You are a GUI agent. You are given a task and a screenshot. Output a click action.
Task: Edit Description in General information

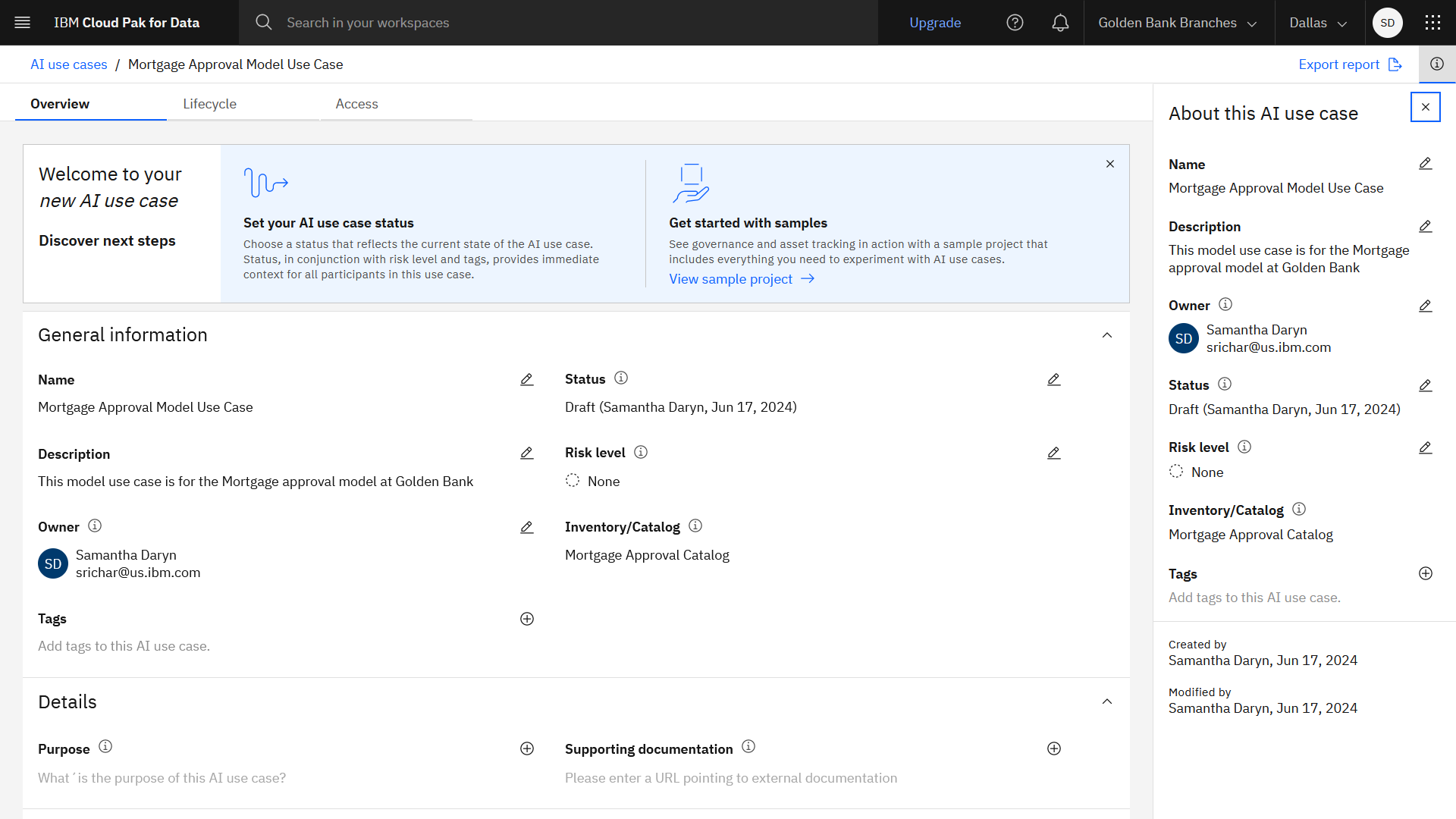(x=527, y=453)
